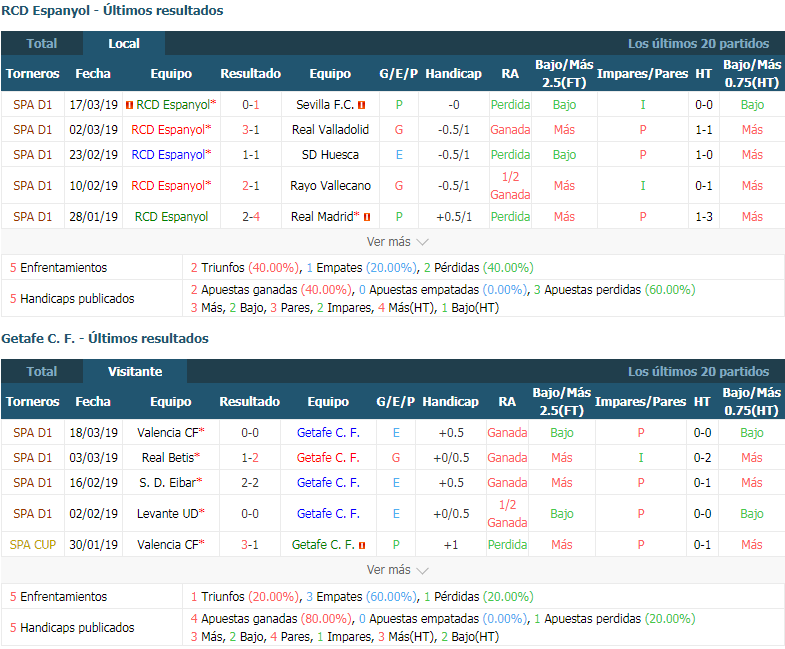Click red card icon before RCD Espanyol 17/03/19

click(x=129, y=105)
